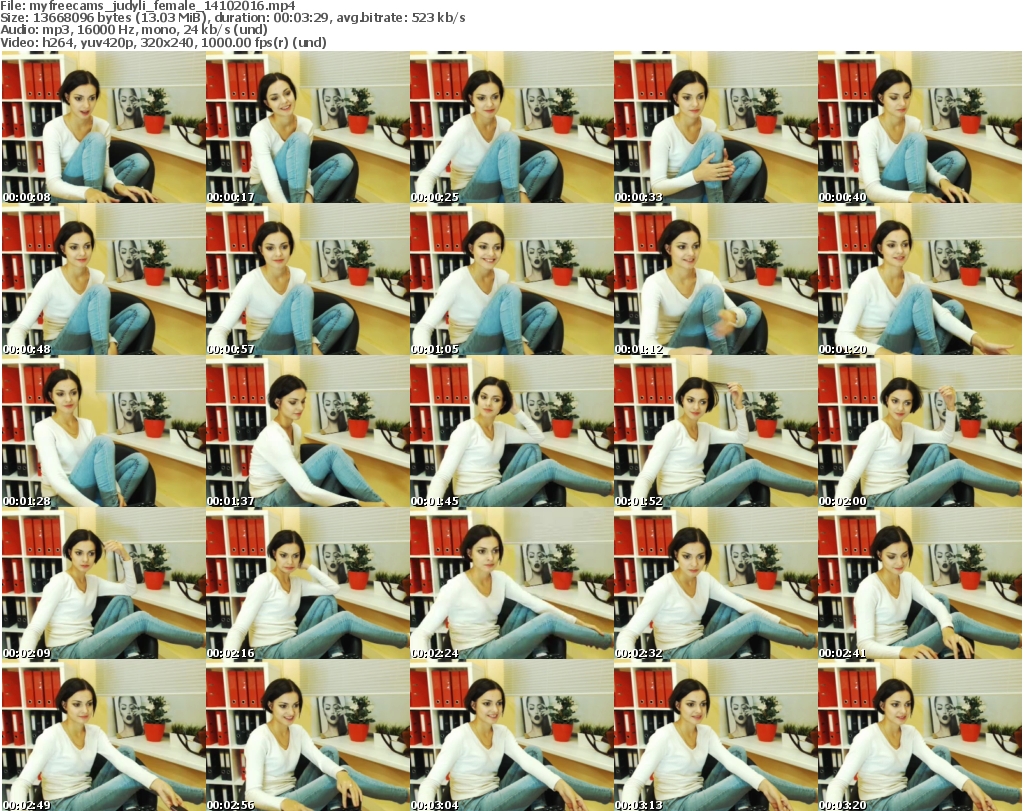Select the thumbnail timestamped 00:02:49
Image resolution: width=1024 pixels, height=811 pixels.
[x=104, y=735]
